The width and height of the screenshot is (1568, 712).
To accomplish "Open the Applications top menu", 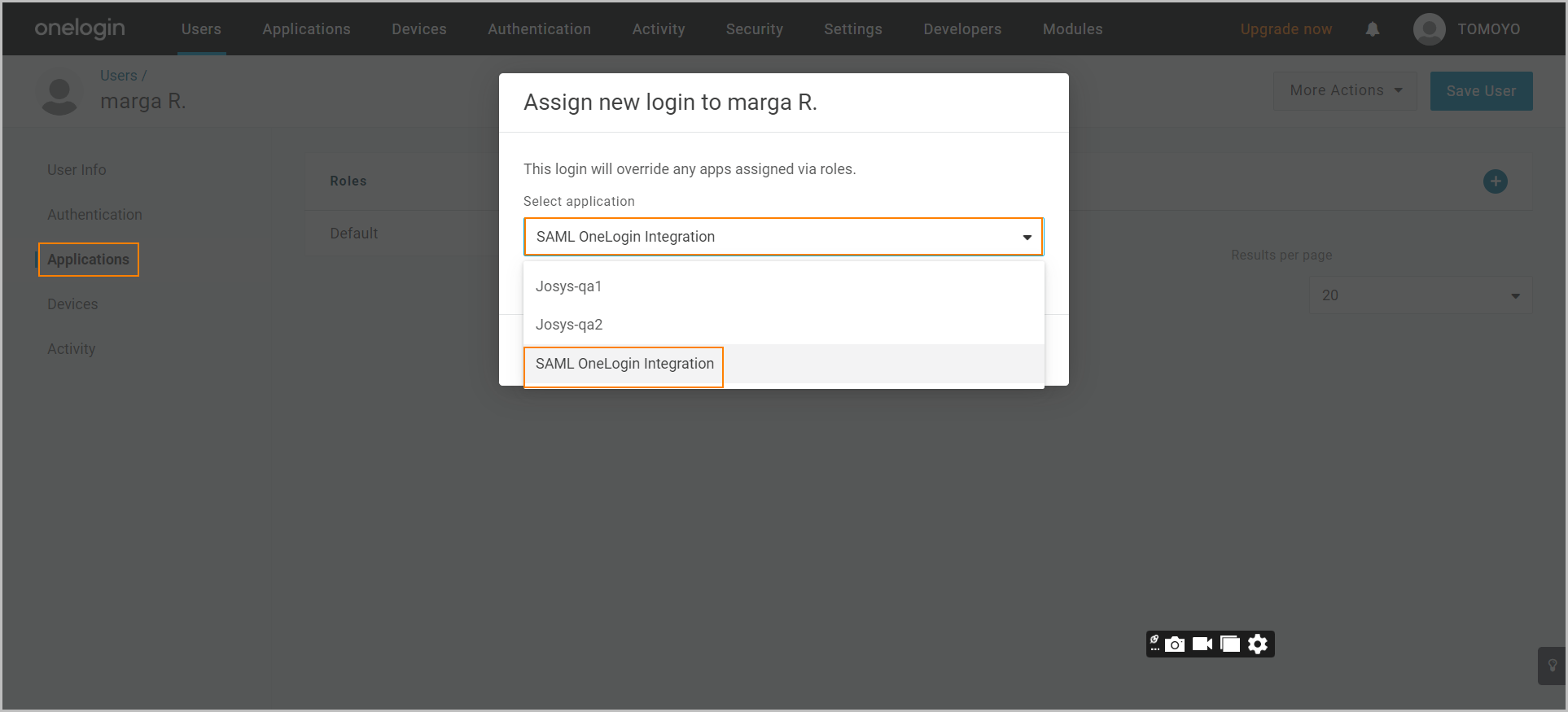I will coord(306,29).
